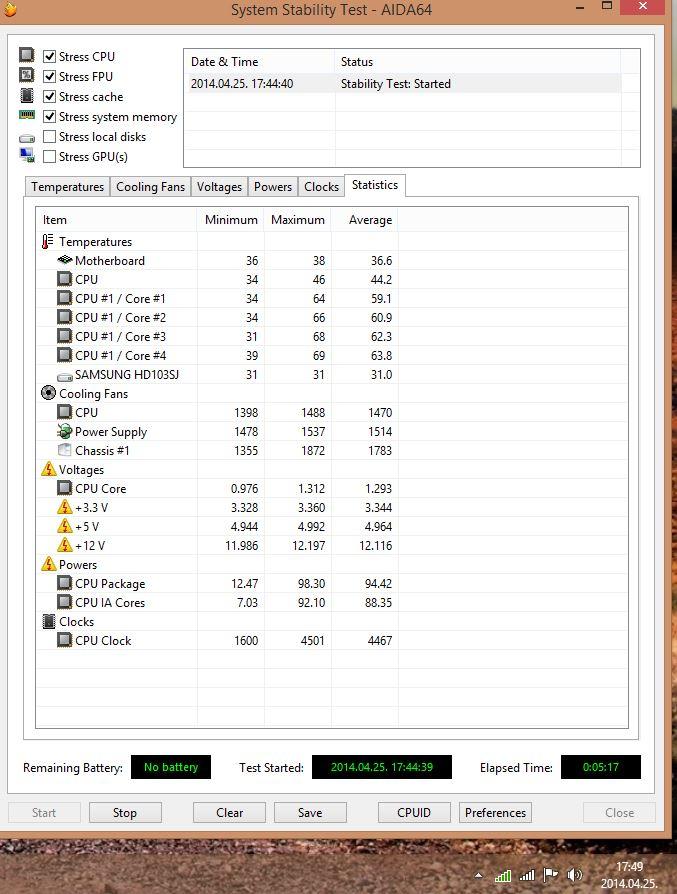The image size is (677, 894).
Task: Click the Core #3 temperature label
Action: (x=120, y=336)
